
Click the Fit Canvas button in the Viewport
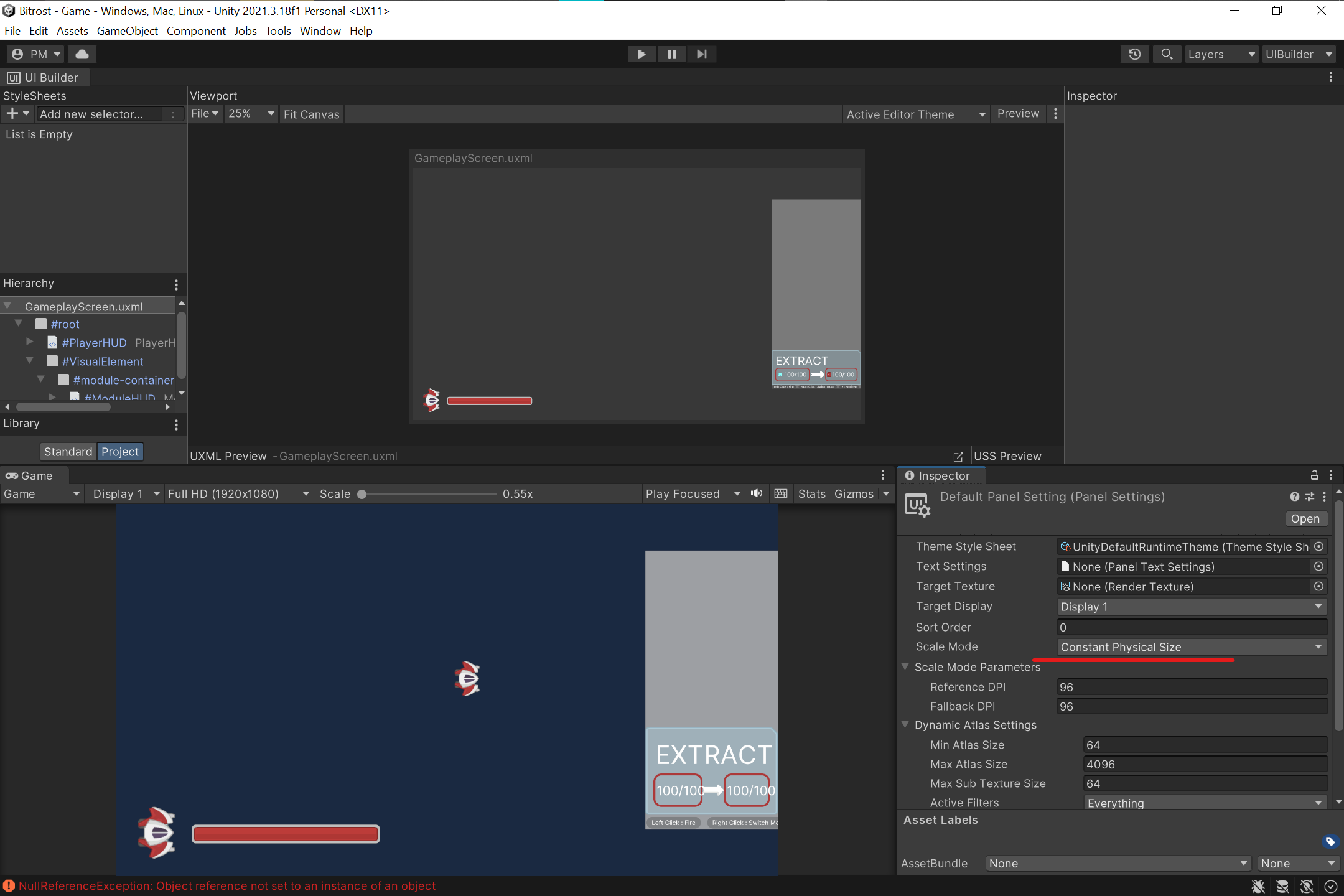(x=311, y=114)
